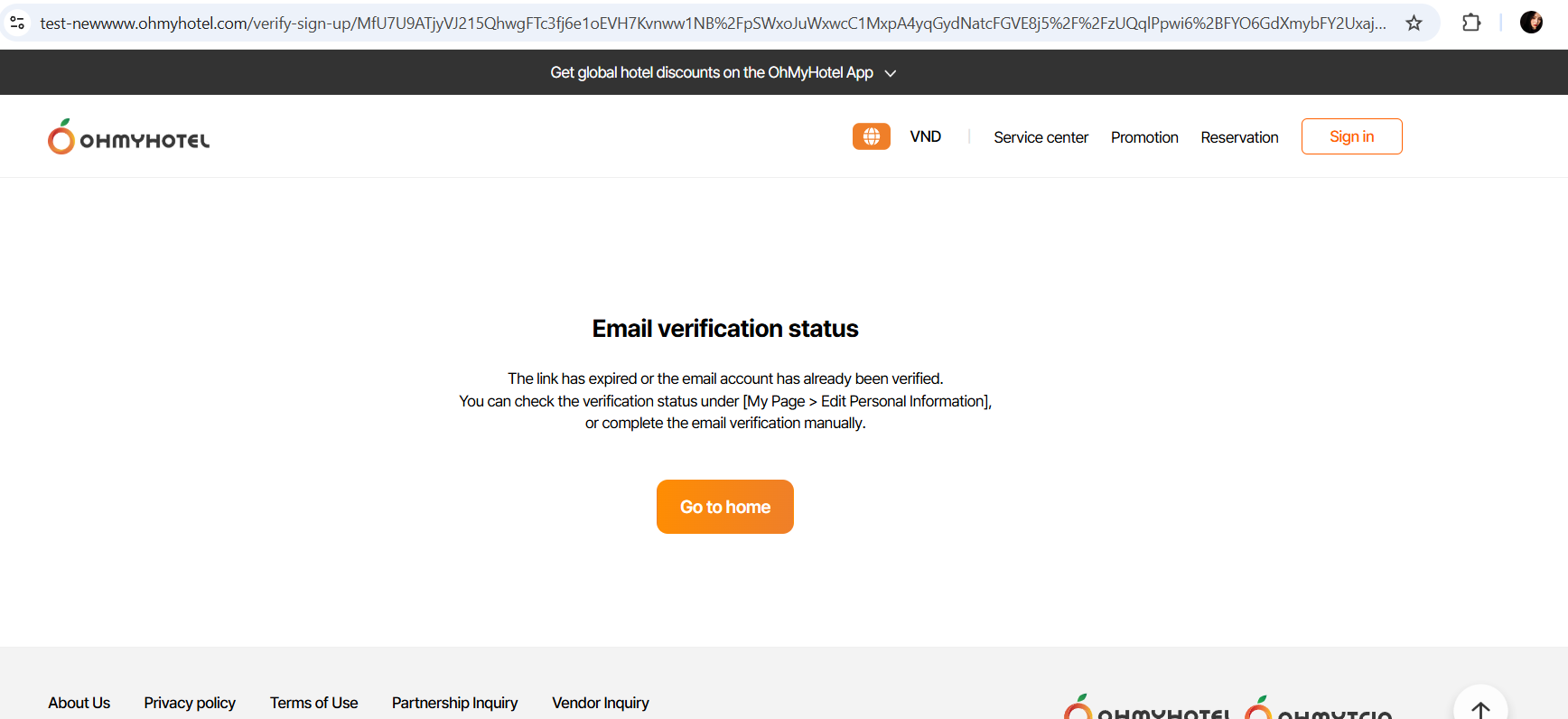This screenshot has width=1568, height=719.
Task: Click the Sign in button
Action: click(x=1351, y=136)
